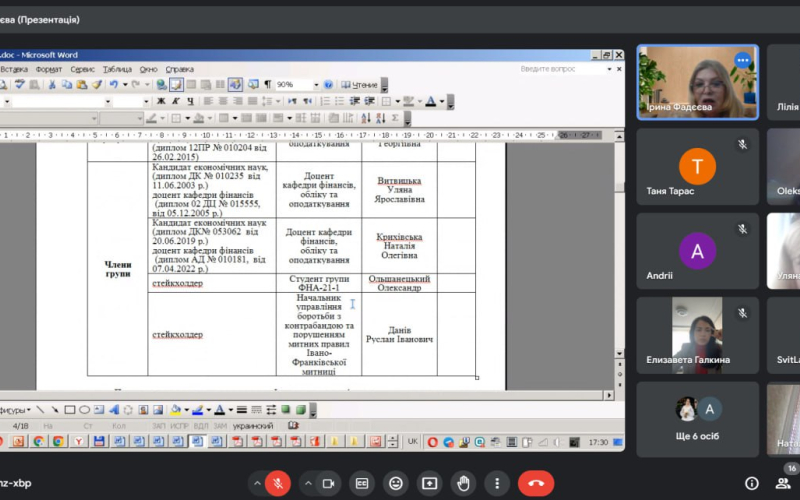The height and width of the screenshot is (500, 800).
Task: Click the table cell 'Данів Руслан Іванович'
Action: (399, 334)
